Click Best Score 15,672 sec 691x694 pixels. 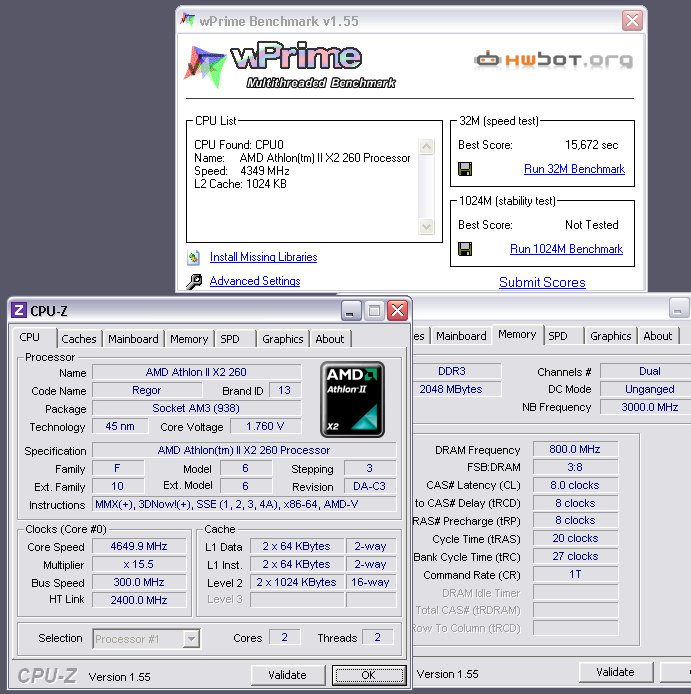pyautogui.click(x=591, y=145)
